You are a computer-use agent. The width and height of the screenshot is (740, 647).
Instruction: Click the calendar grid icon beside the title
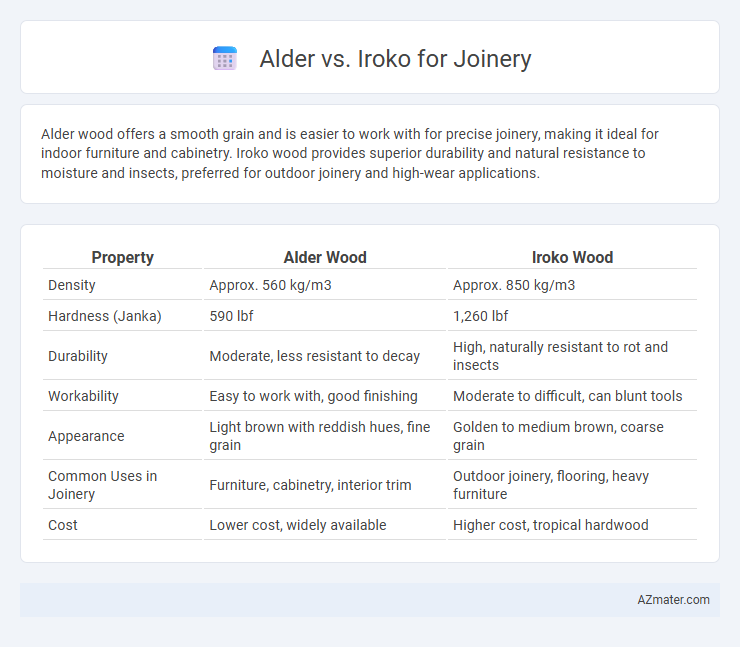pos(225,59)
